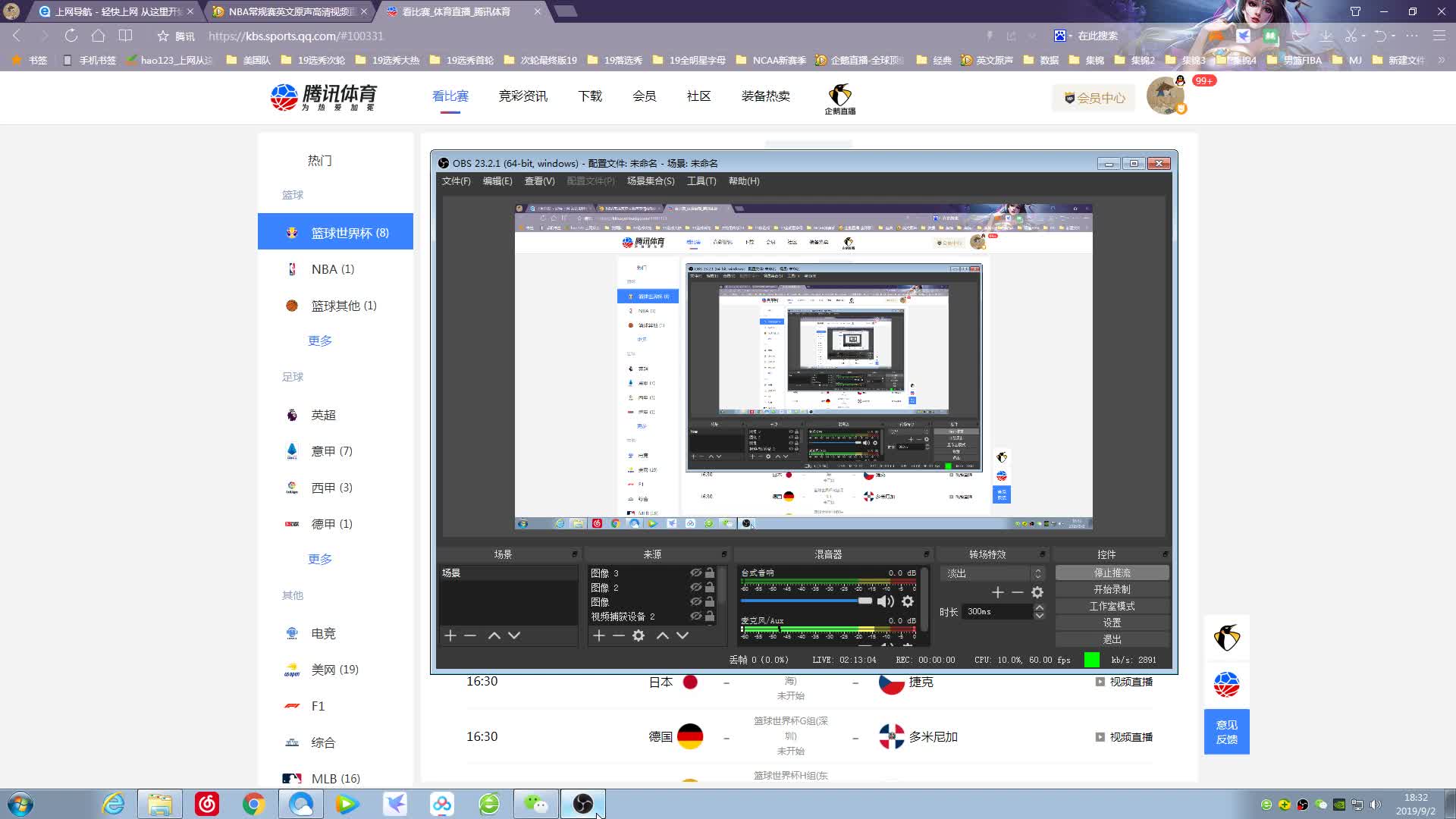Open the 工具(T) menu

(x=701, y=181)
